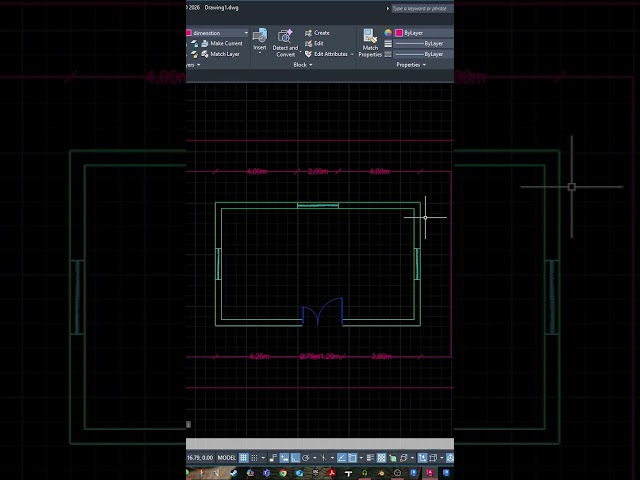Open the Insert dropdown arrow

(260, 53)
